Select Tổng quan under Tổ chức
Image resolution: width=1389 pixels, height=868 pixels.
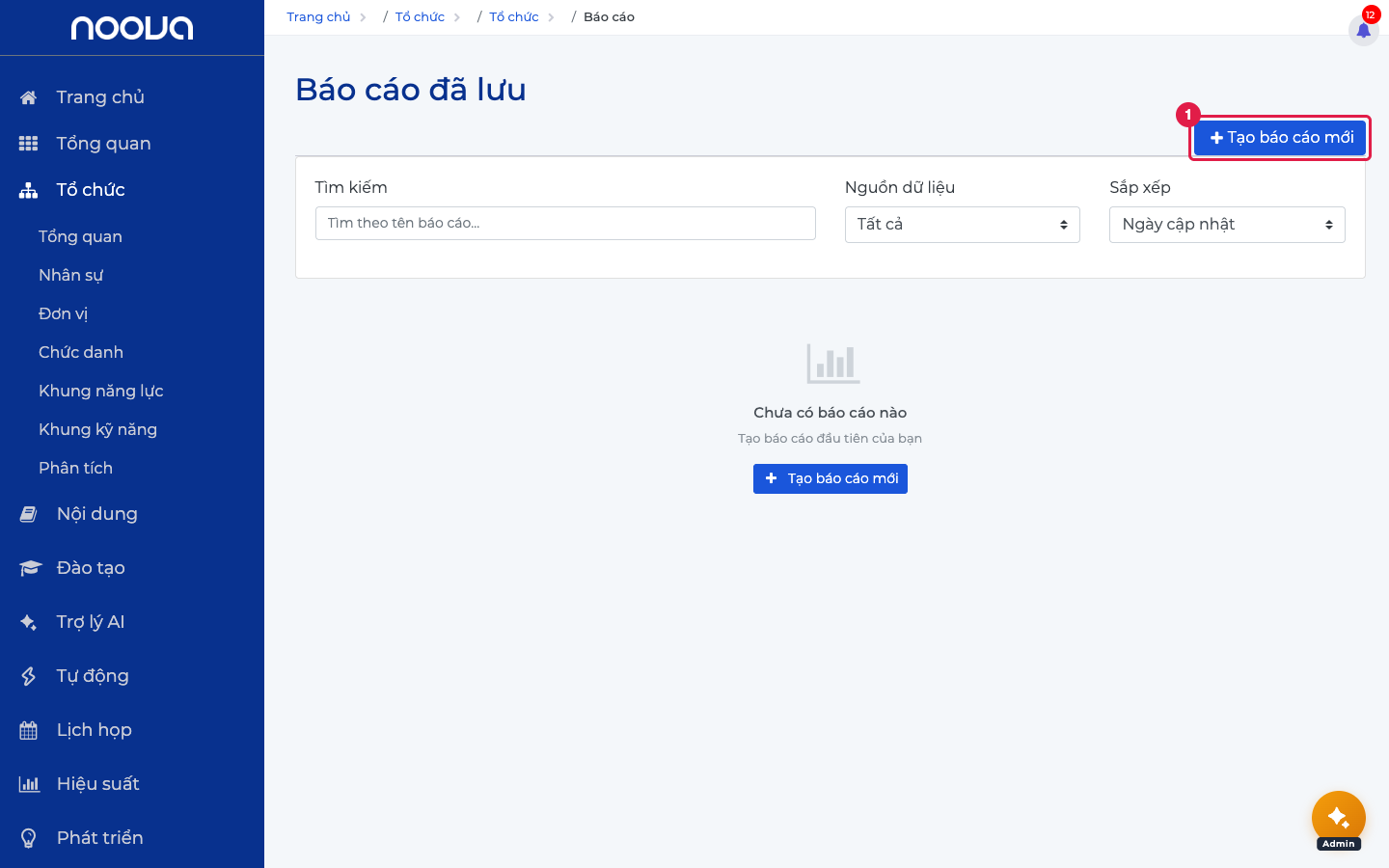(x=80, y=236)
